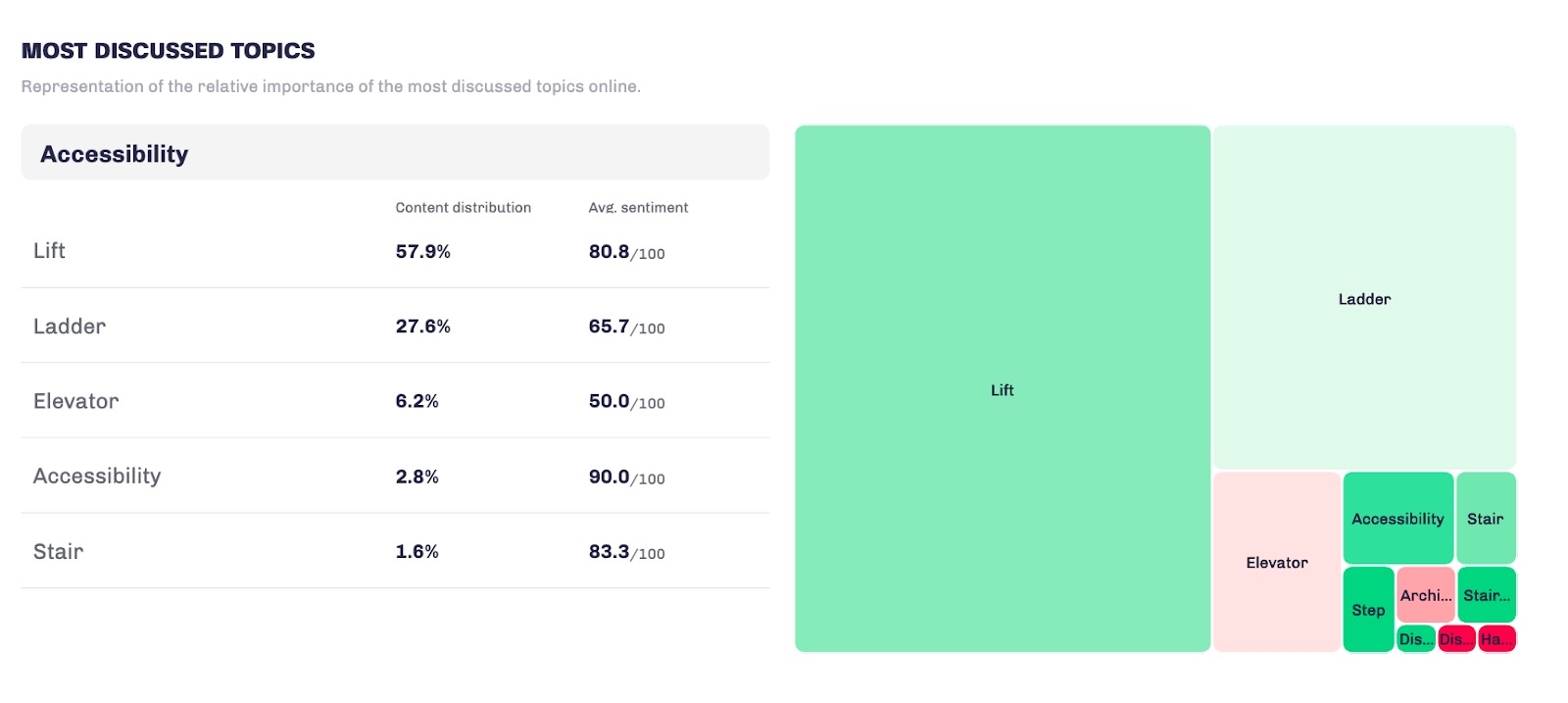Select the dark green Stair... treemap tile
This screenshot has width=1568, height=703.
1486,594
